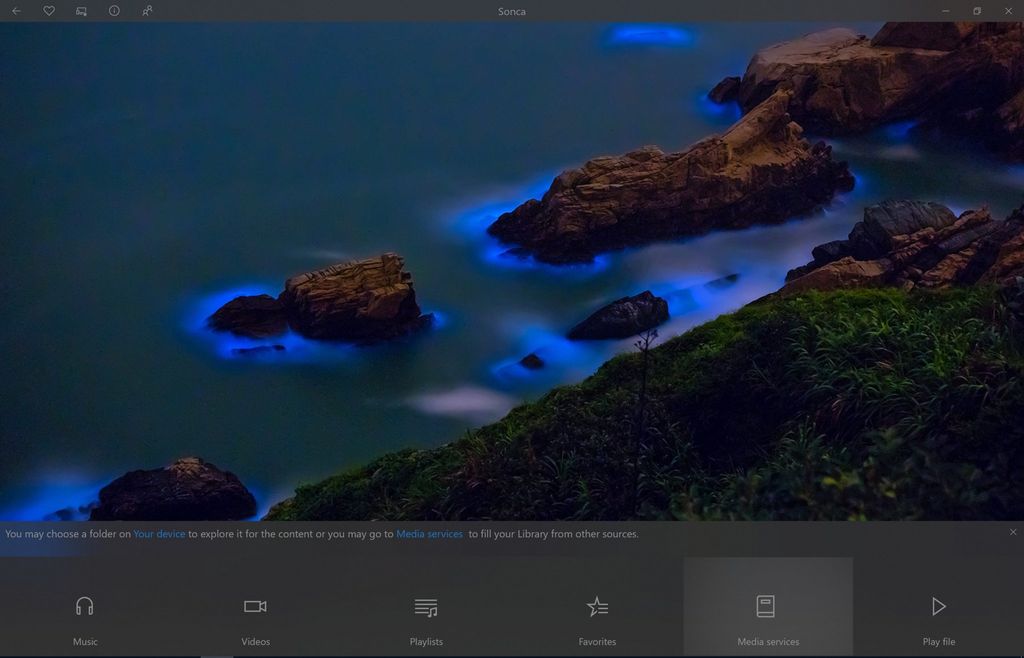Image resolution: width=1024 pixels, height=658 pixels.
Task: Open the Media services book icon
Action: pyautogui.click(x=767, y=605)
